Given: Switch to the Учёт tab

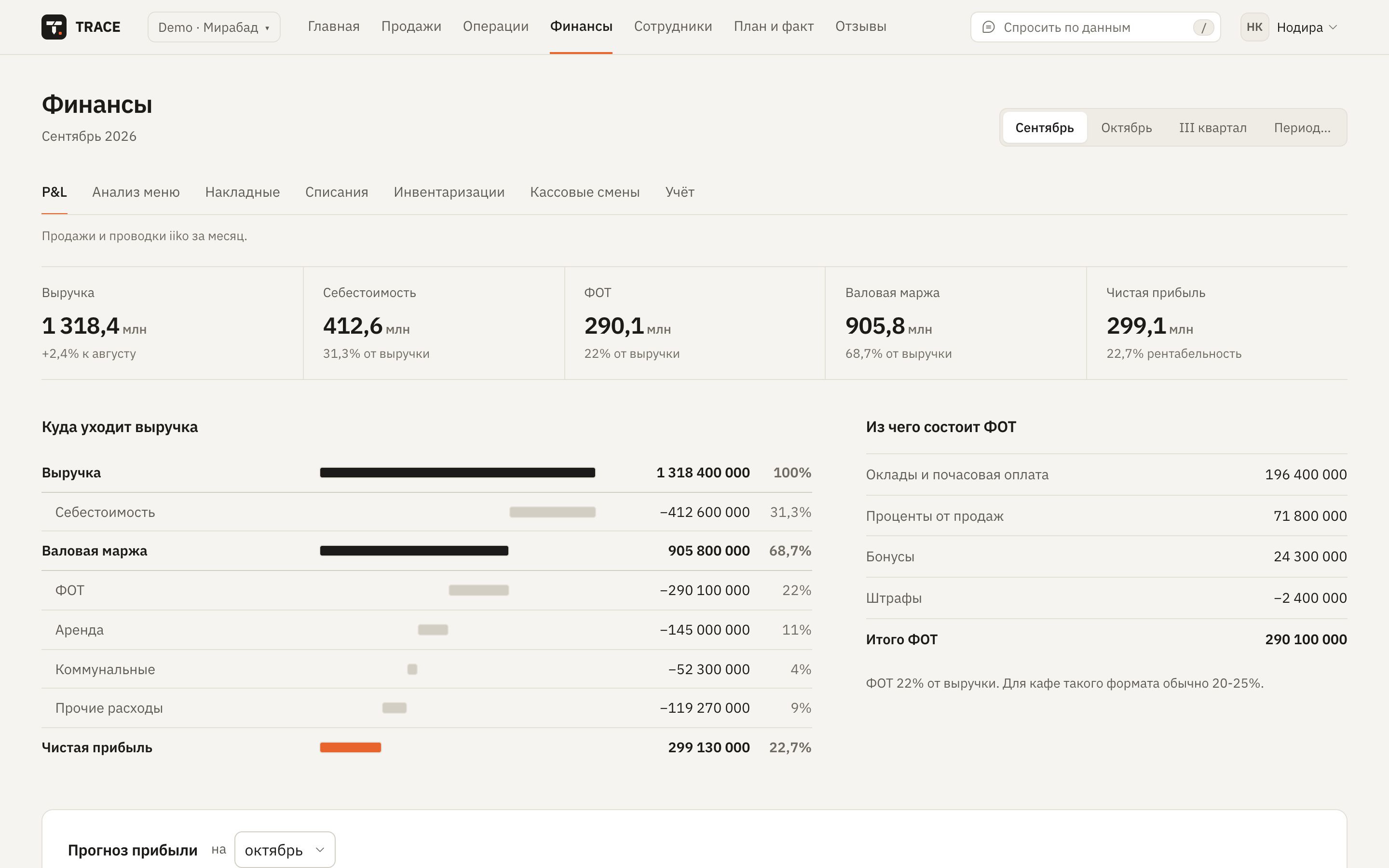Looking at the screenshot, I should pos(680,192).
